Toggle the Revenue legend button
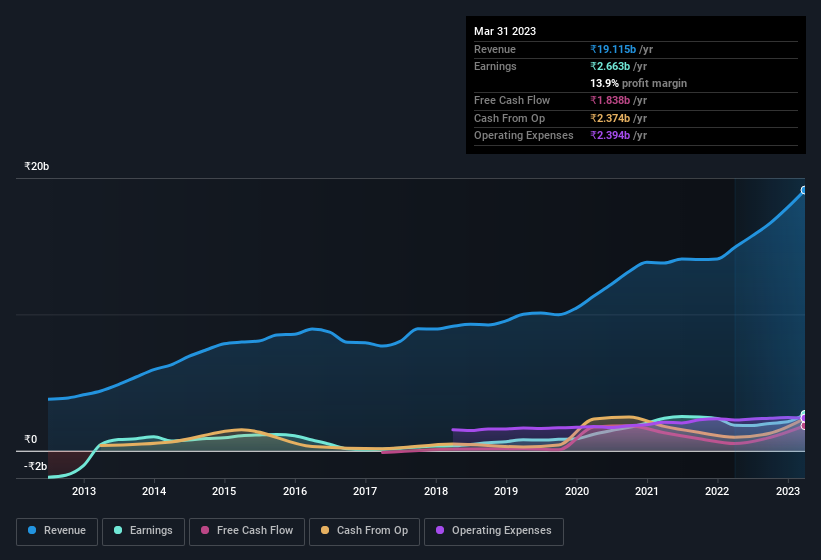821x560 pixels. 57,531
